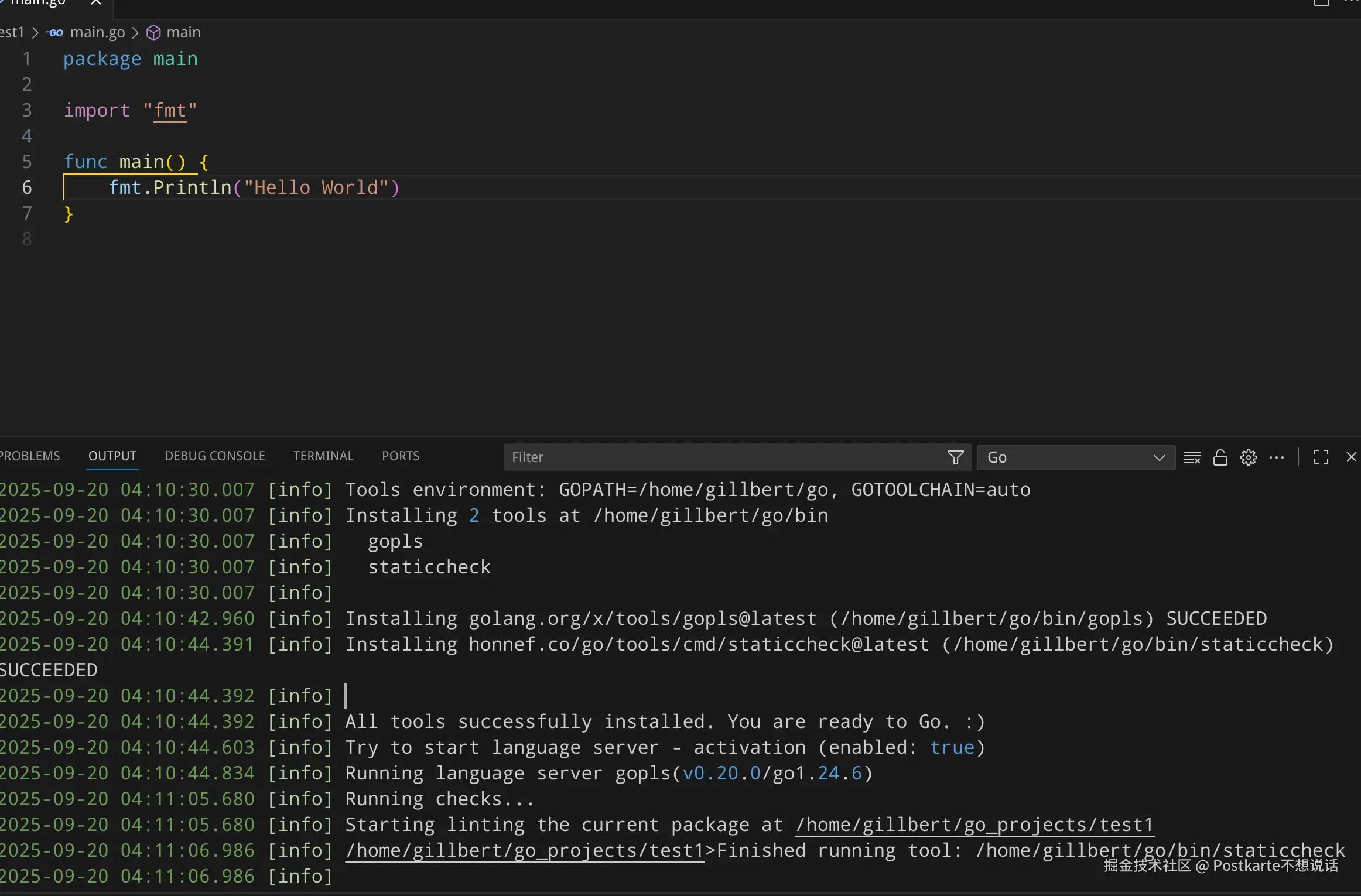
Task: Click the underlined "fmt" import string
Action: [x=170, y=110]
